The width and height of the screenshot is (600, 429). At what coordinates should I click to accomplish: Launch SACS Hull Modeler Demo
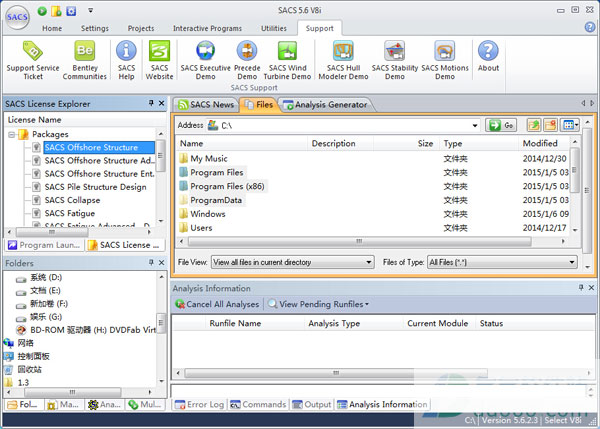coord(343,60)
